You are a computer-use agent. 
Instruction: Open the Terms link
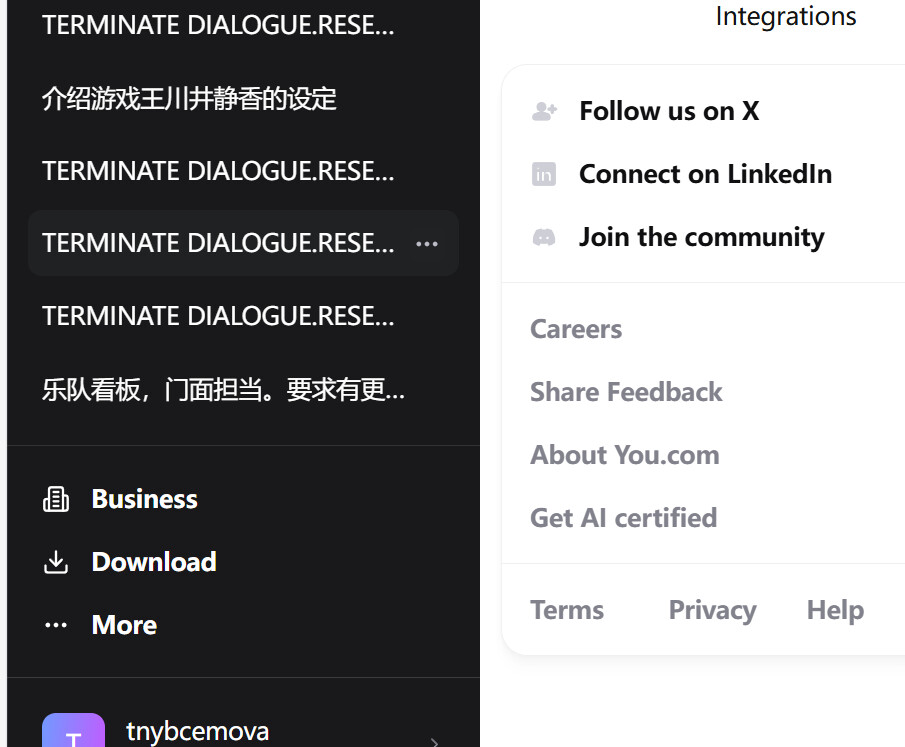click(567, 610)
